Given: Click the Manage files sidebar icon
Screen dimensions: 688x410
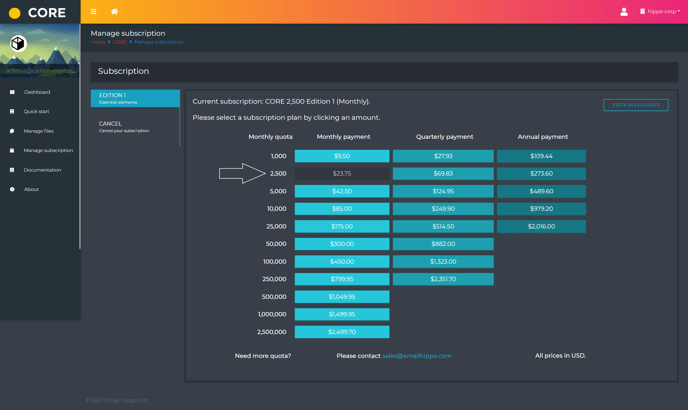Looking at the screenshot, I should click(x=12, y=131).
